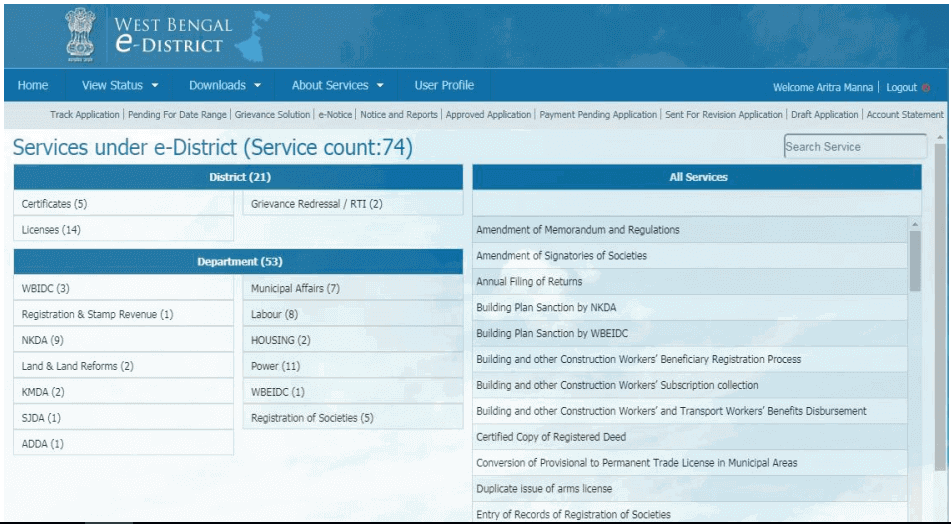
Task: Select Duplicate issue of arms license
Action: pos(690,489)
